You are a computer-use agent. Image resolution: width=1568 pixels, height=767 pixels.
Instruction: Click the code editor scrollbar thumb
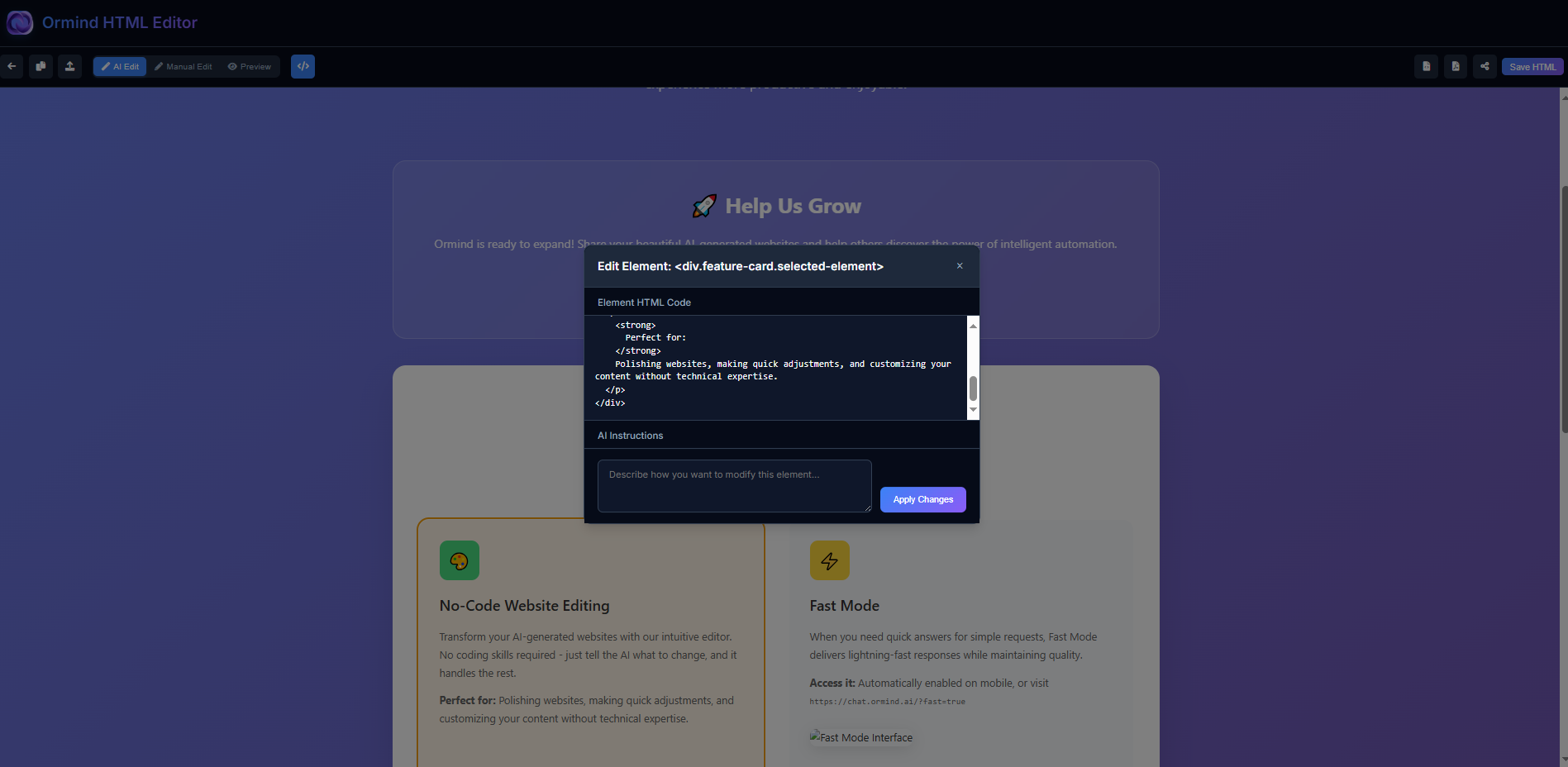tap(973, 388)
